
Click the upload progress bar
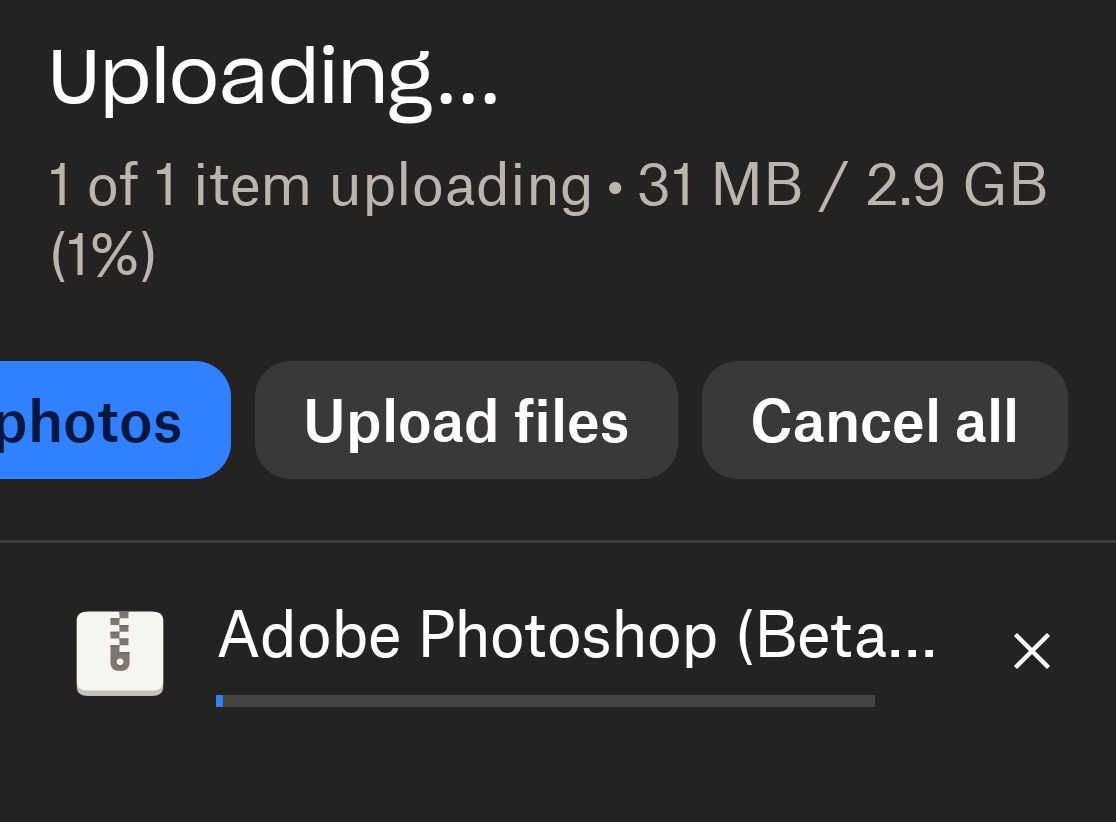545,701
